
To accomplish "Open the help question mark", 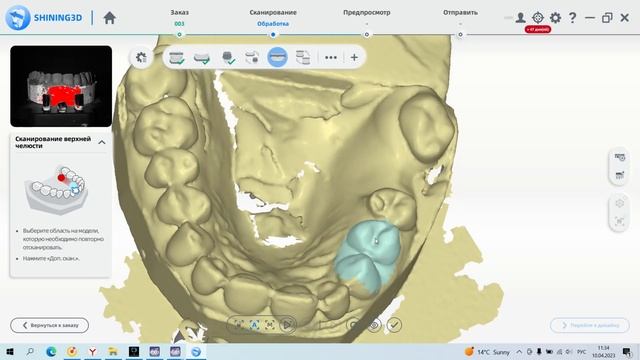I will click(x=572, y=18).
